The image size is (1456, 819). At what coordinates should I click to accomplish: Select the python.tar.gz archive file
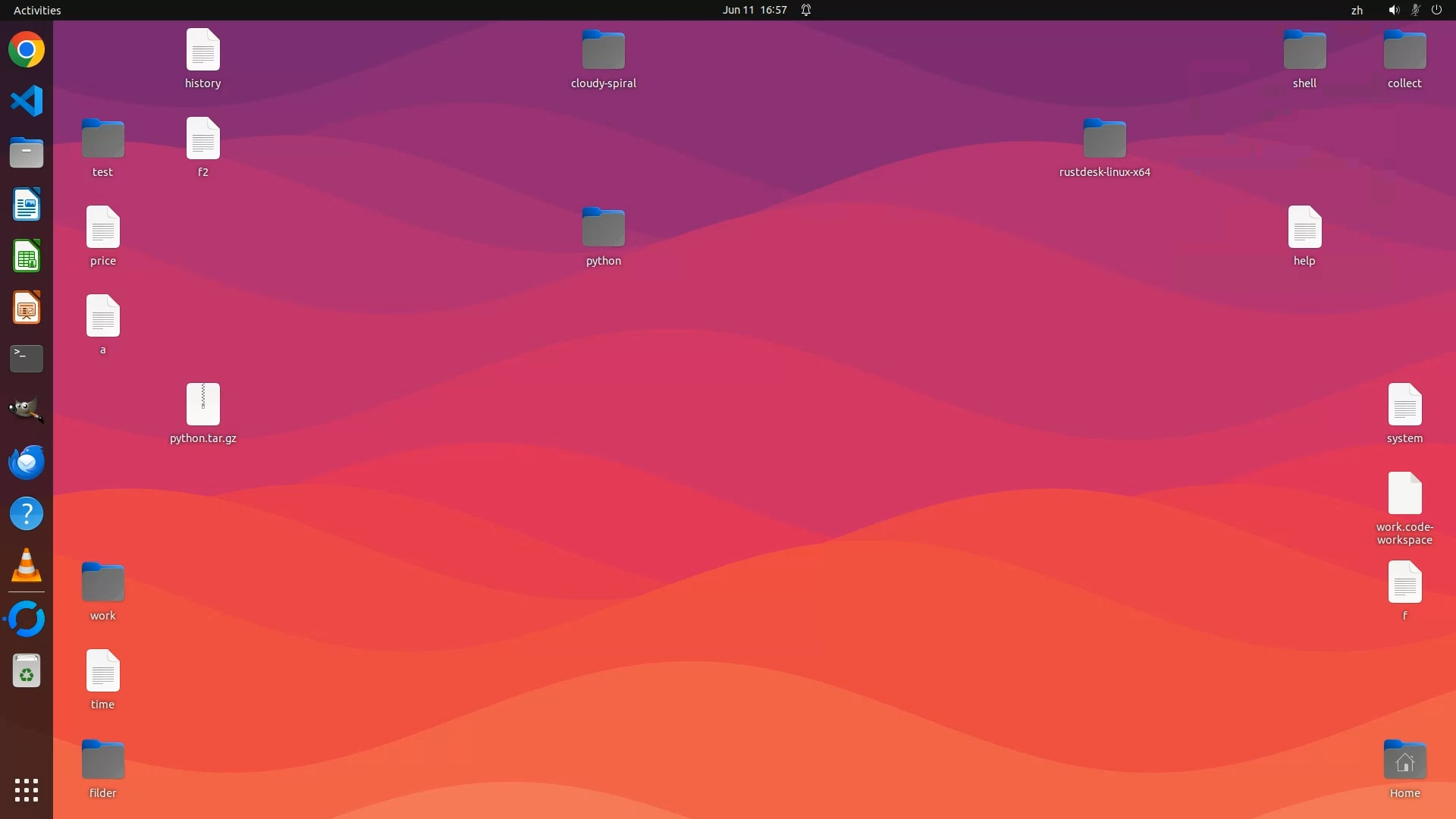click(202, 405)
